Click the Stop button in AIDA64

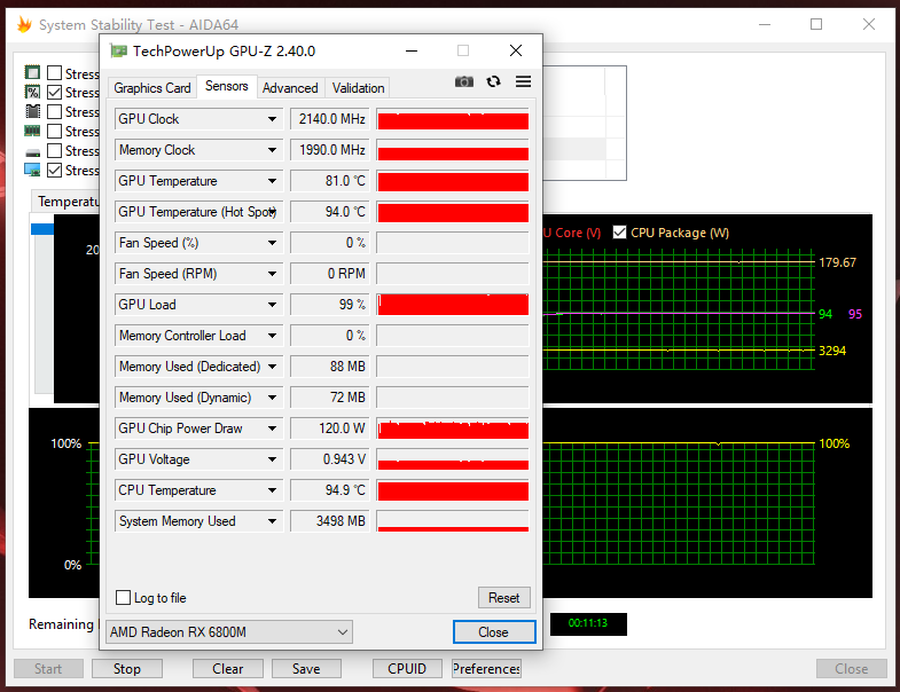tap(127, 669)
